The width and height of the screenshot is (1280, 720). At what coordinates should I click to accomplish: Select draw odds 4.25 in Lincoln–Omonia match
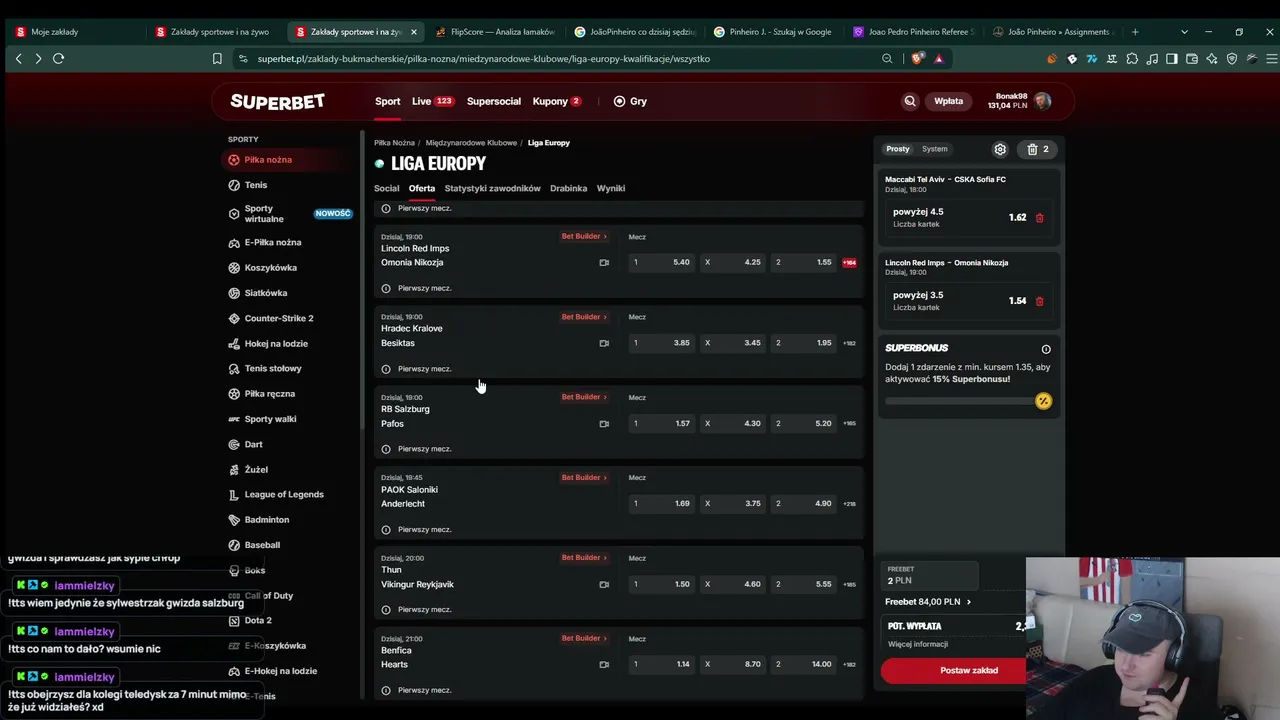(x=733, y=262)
